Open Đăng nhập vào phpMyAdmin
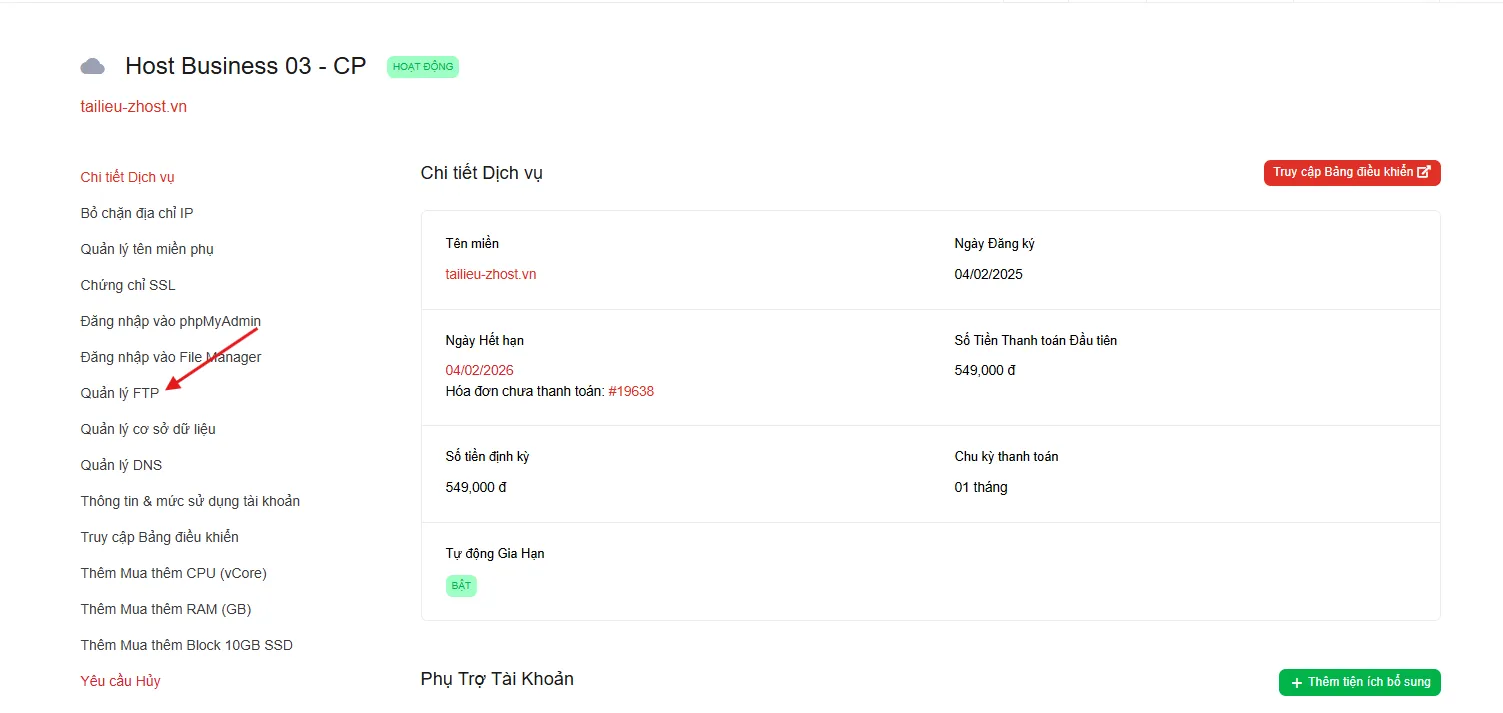Viewport: 1503px width, 713px height. 171,321
